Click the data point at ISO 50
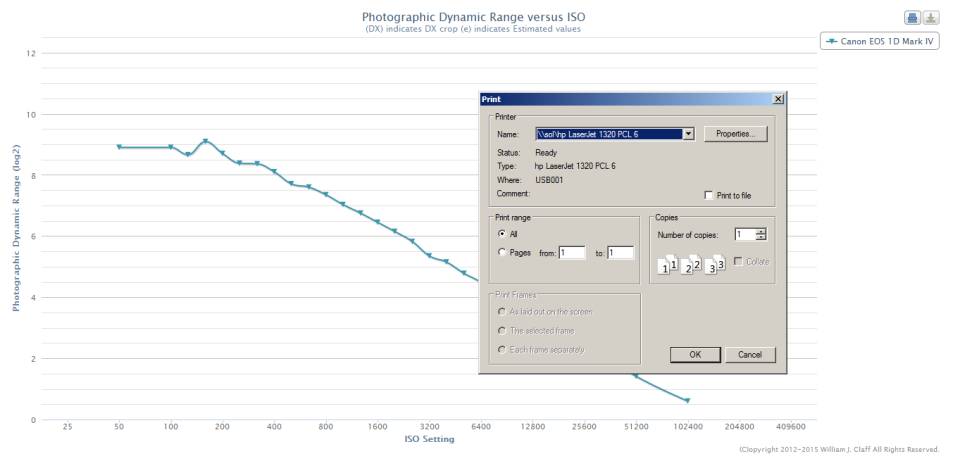The height and width of the screenshot is (461, 960). pos(119,147)
